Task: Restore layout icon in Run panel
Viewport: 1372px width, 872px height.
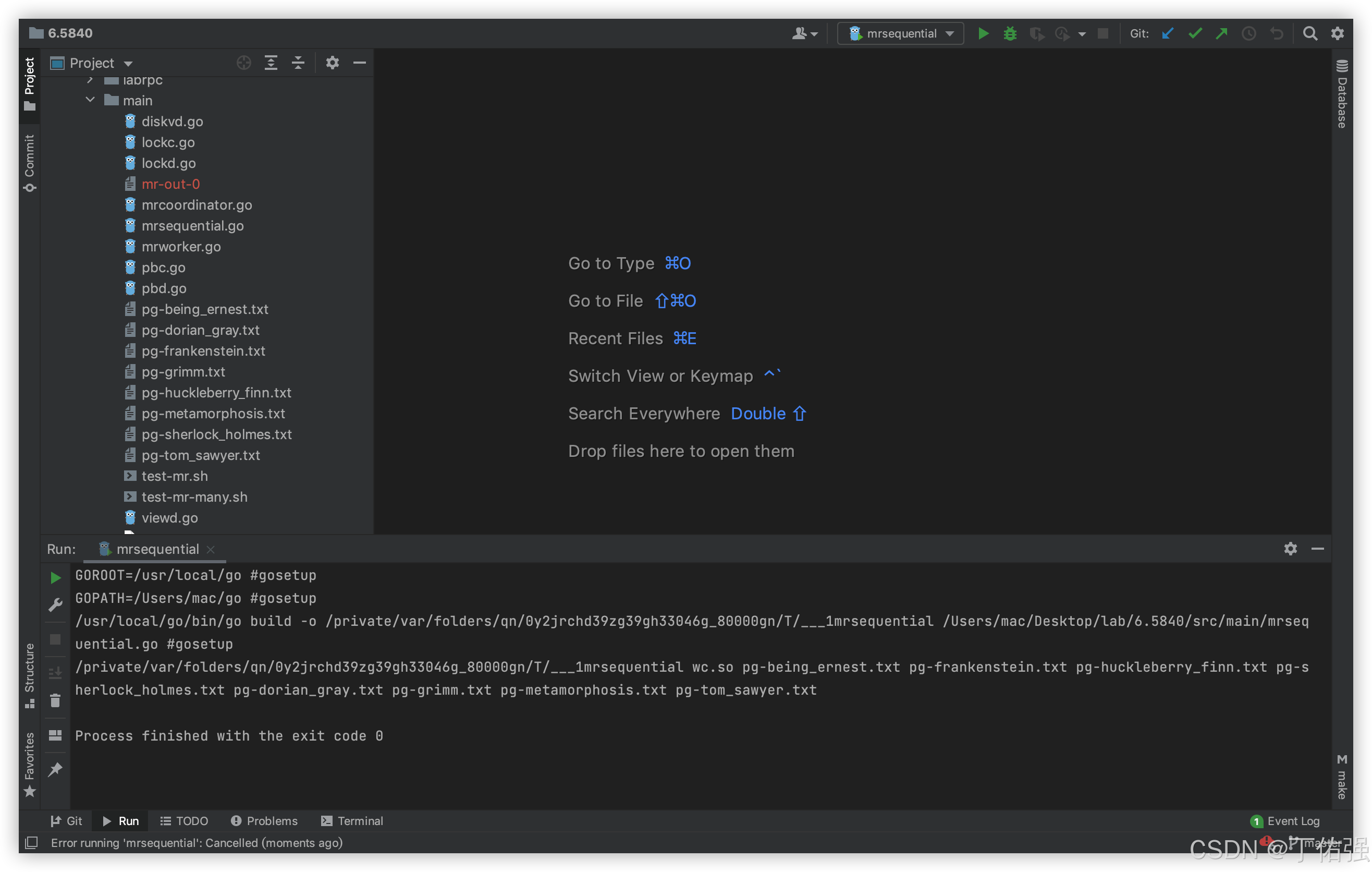Action: (x=55, y=735)
